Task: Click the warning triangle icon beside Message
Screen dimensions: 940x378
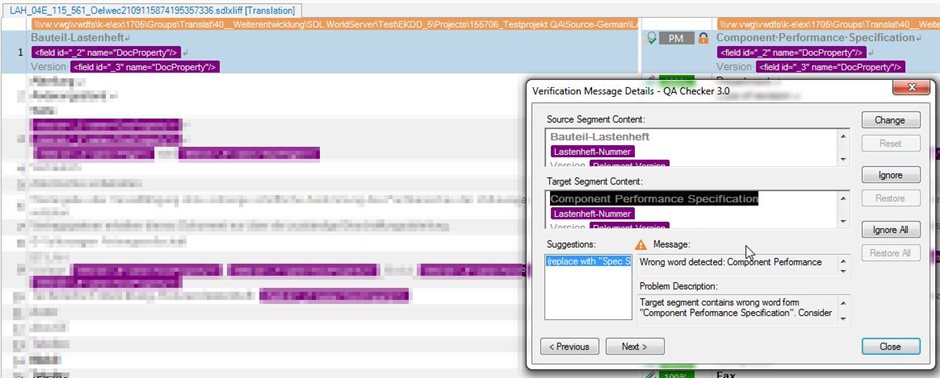Action: [641, 244]
